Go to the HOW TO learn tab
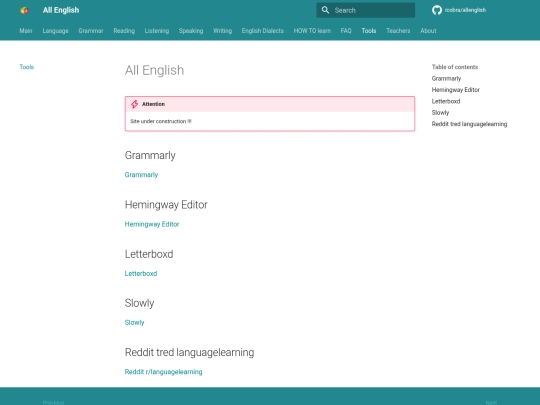540x405 pixels. [x=312, y=31]
